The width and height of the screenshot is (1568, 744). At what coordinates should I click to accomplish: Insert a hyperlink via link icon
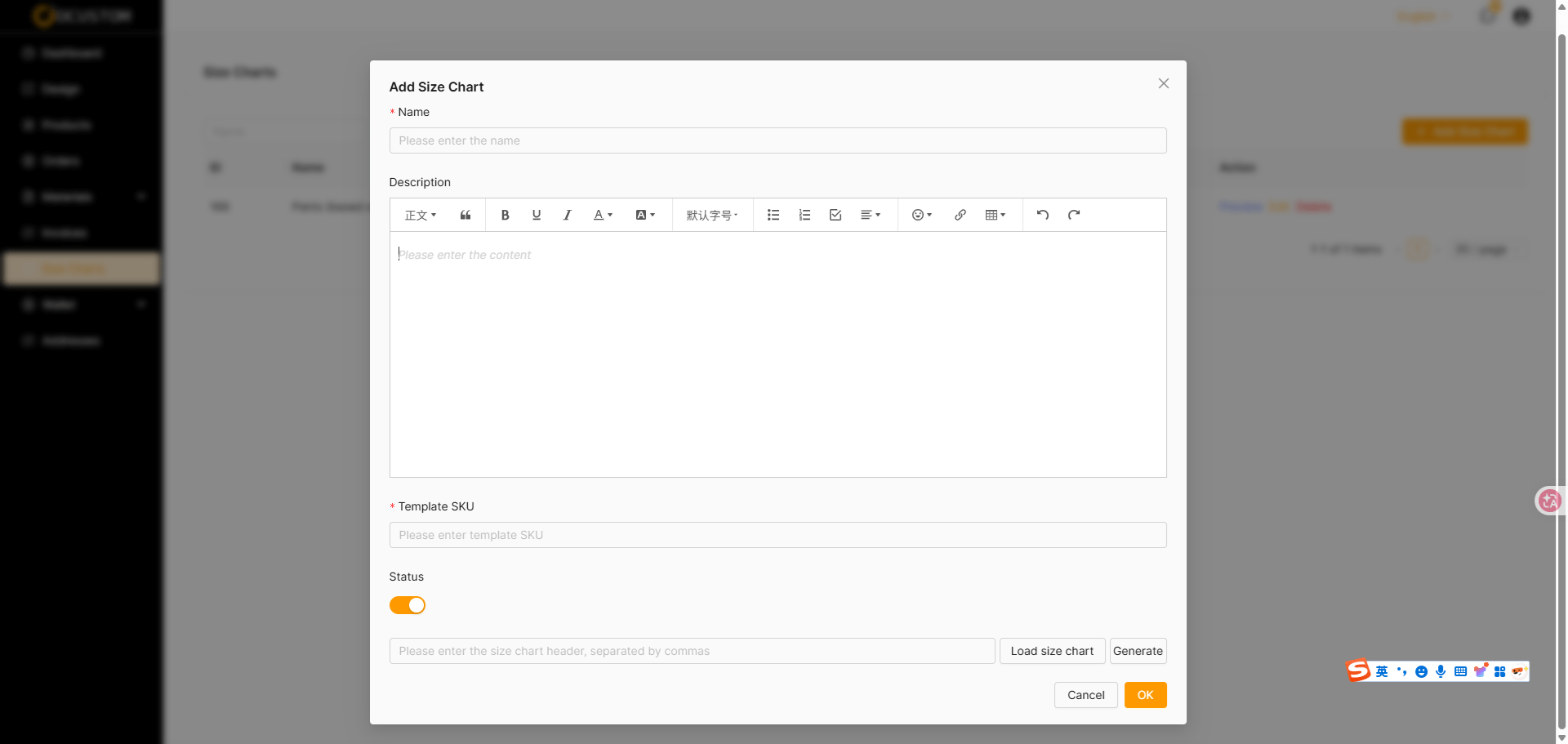pyautogui.click(x=960, y=215)
